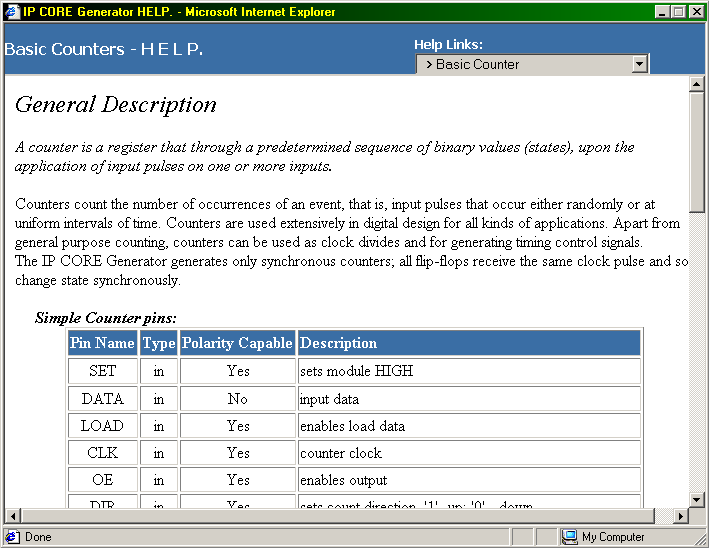
Task: Click the 'in' type cell in OE row
Action: (159, 480)
